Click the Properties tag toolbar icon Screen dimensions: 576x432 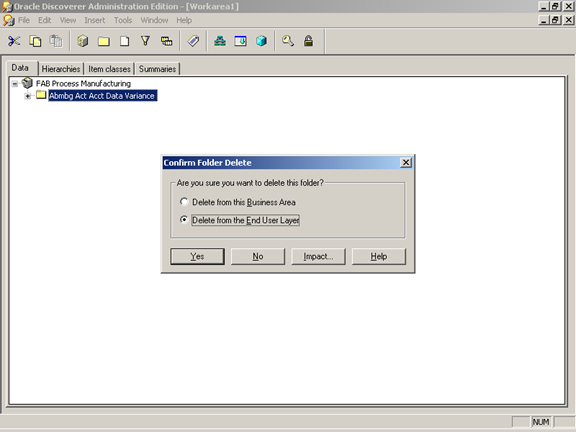[193, 41]
